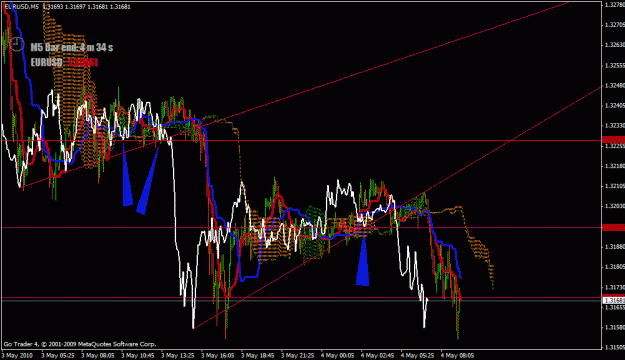Click the 1.3210 price scale label
Image resolution: width=625 pixels, height=360 pixels.
[x=614, y=186]
